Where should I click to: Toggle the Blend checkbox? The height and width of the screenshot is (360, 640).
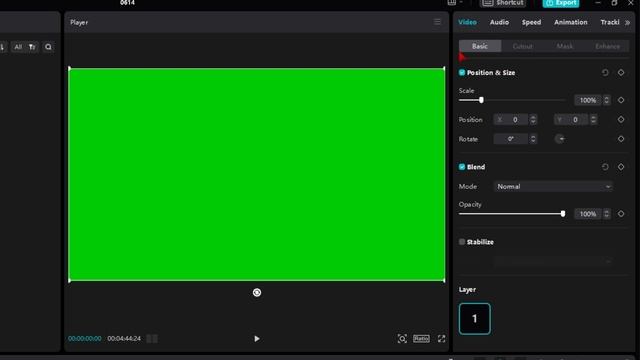[462, 167]
